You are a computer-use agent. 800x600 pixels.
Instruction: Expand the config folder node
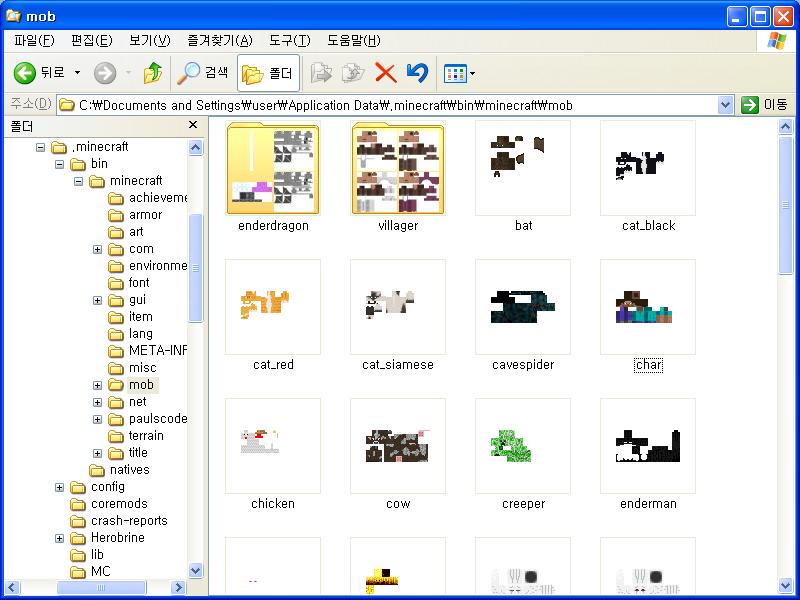[60, 487]
